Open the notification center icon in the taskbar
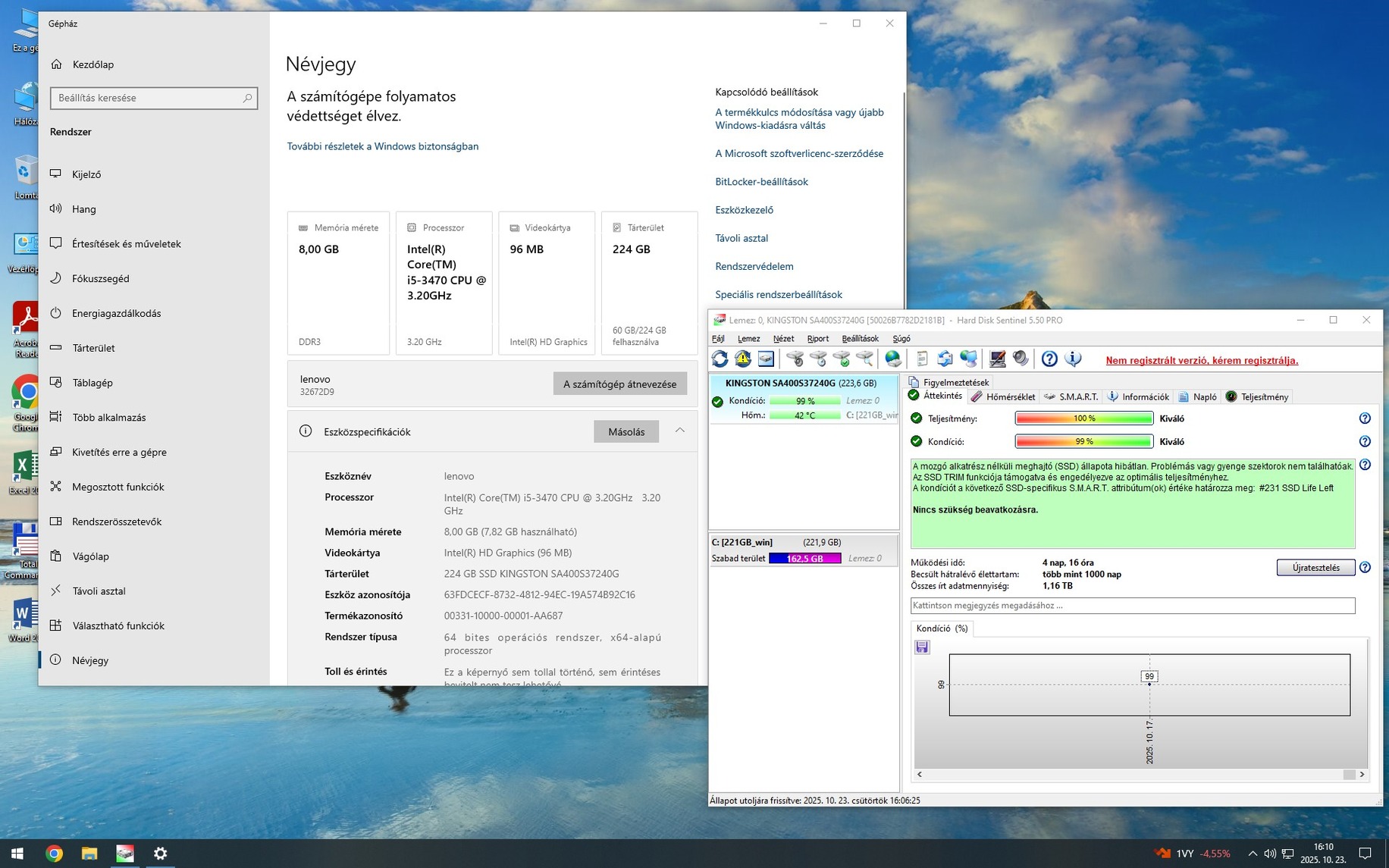1389x868 pixels. pos(1365,854)
